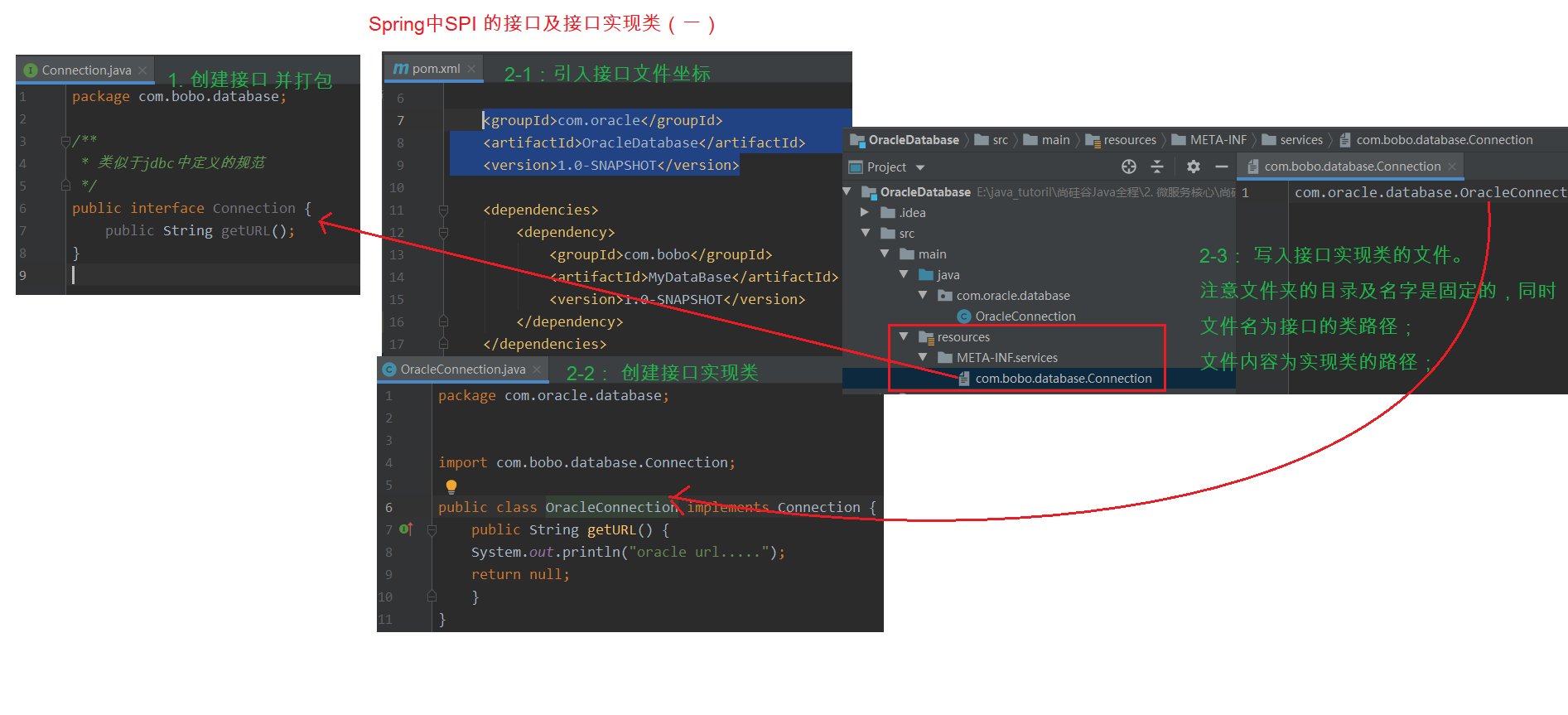The image size is (1568, 715).
Task: Close the Connection.java editor tab
Action: click(142, 70)
